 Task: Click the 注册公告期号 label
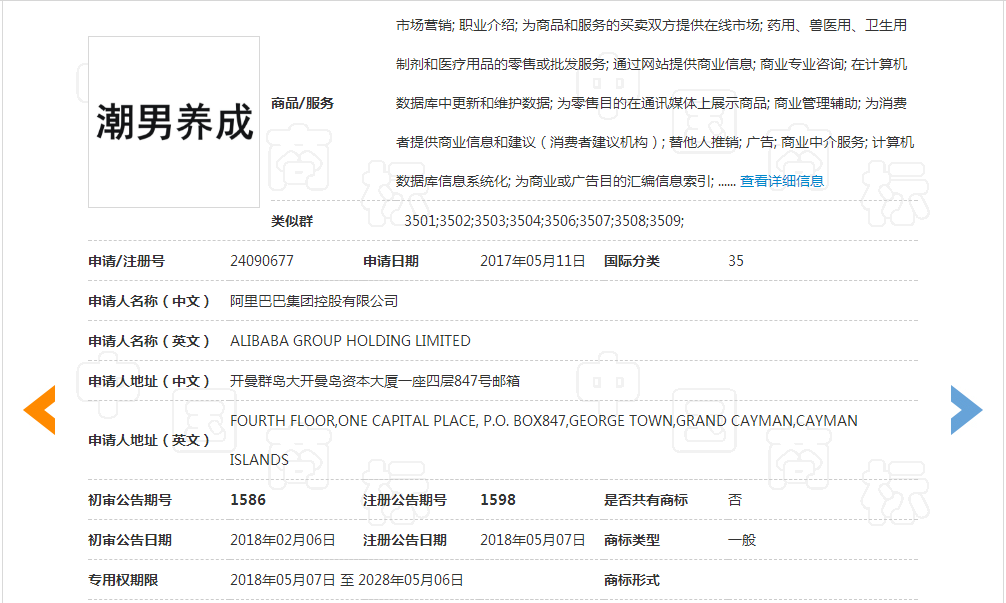click(x=405, y=500)
